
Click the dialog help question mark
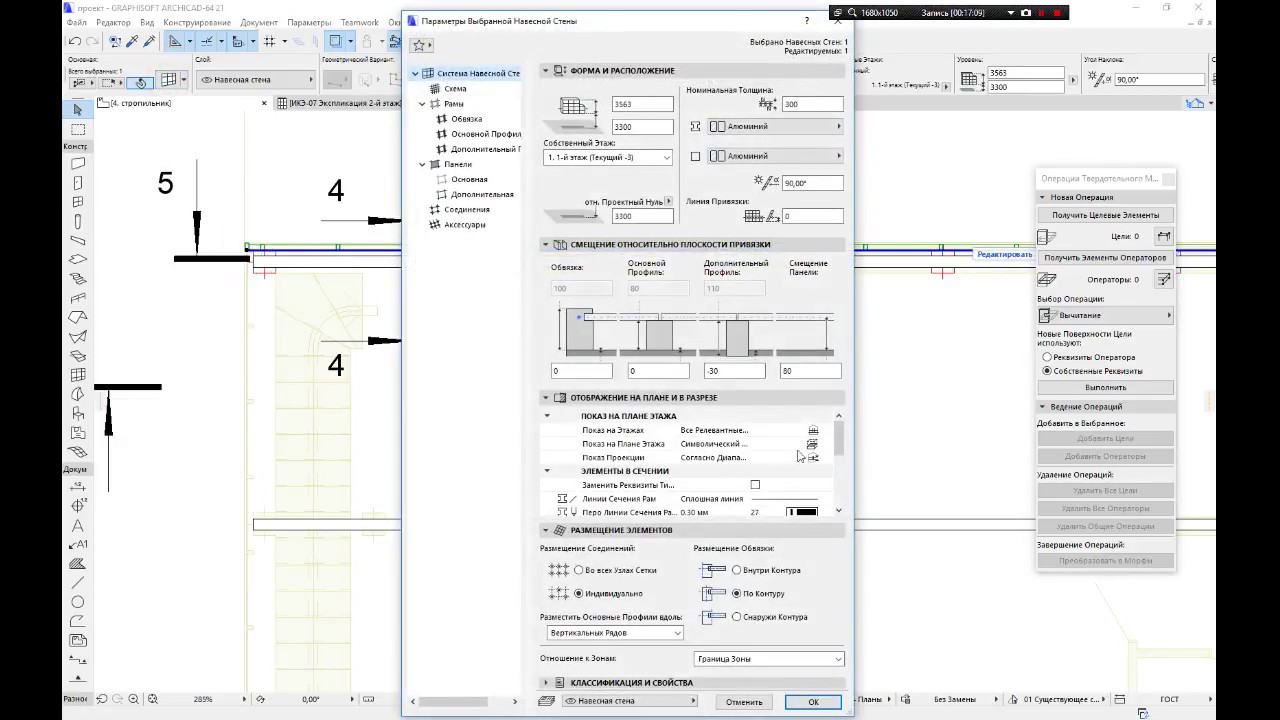[x=807, y=20]
